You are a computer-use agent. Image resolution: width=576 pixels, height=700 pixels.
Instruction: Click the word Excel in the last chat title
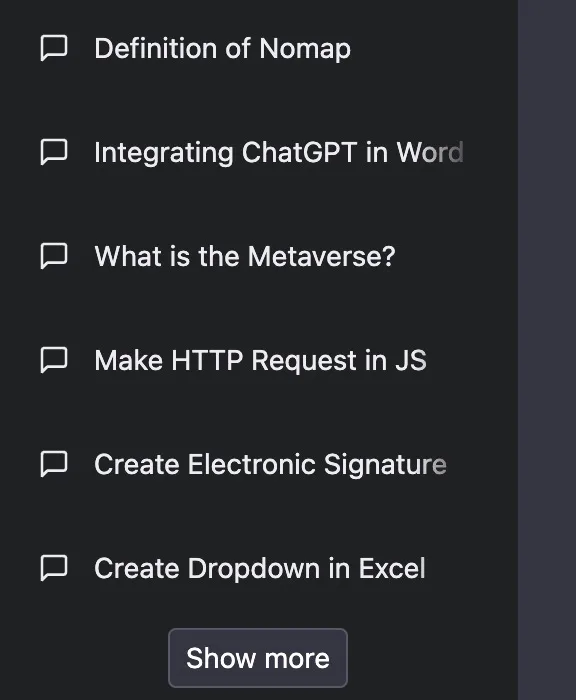pyautogui.click(x=392, y=568)
